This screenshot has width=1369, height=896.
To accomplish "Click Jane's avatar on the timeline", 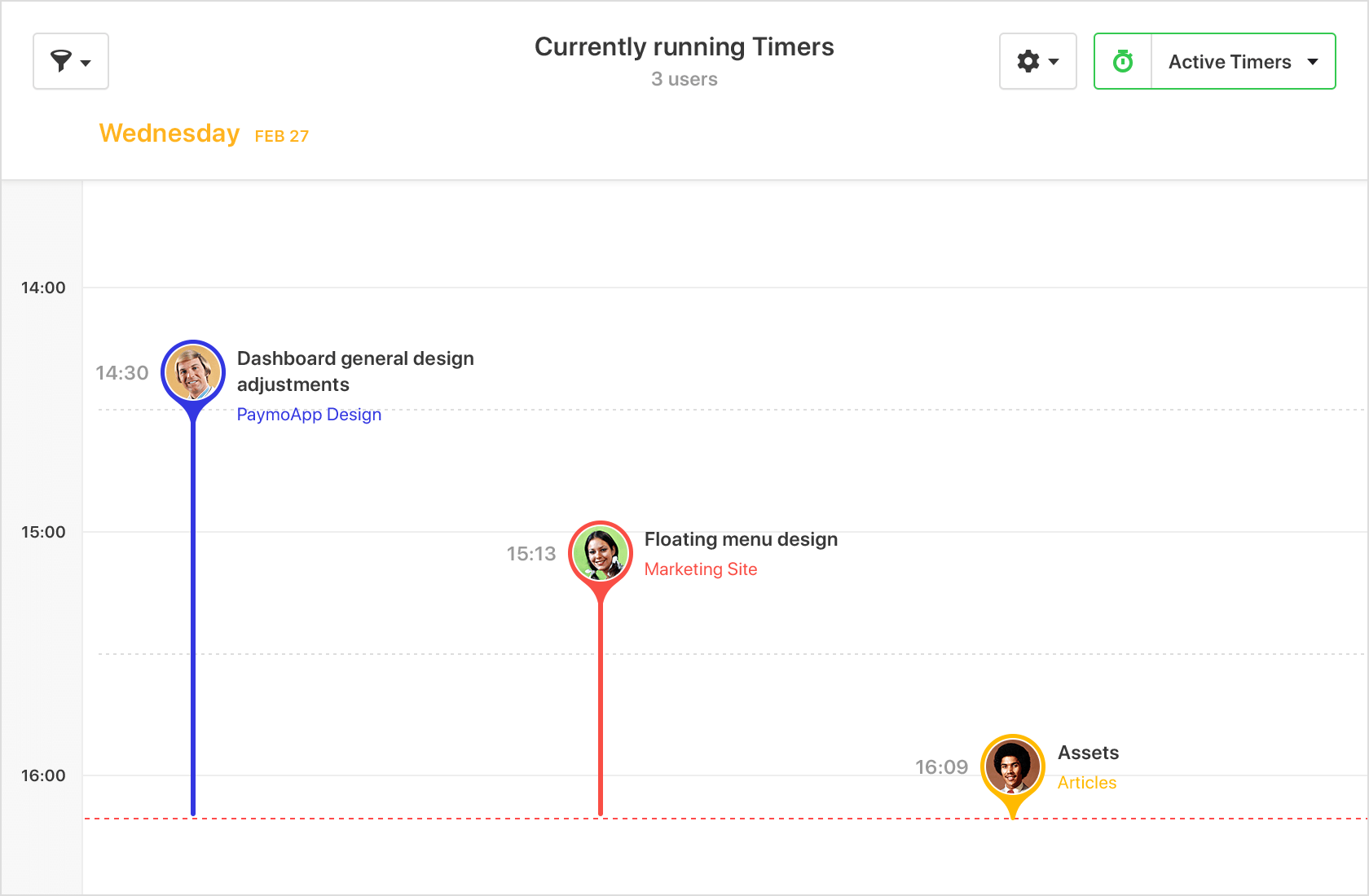I will [x=601, y=552].
